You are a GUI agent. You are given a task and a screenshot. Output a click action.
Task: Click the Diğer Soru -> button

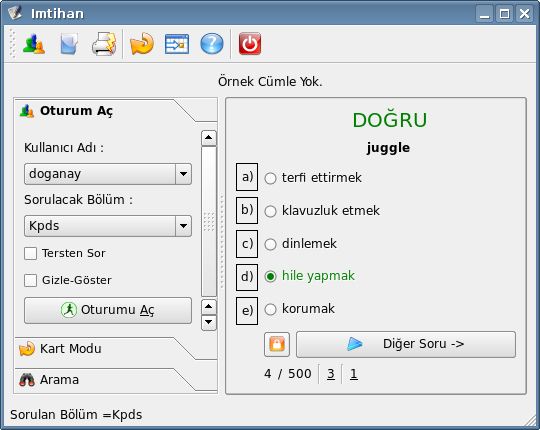406,344
